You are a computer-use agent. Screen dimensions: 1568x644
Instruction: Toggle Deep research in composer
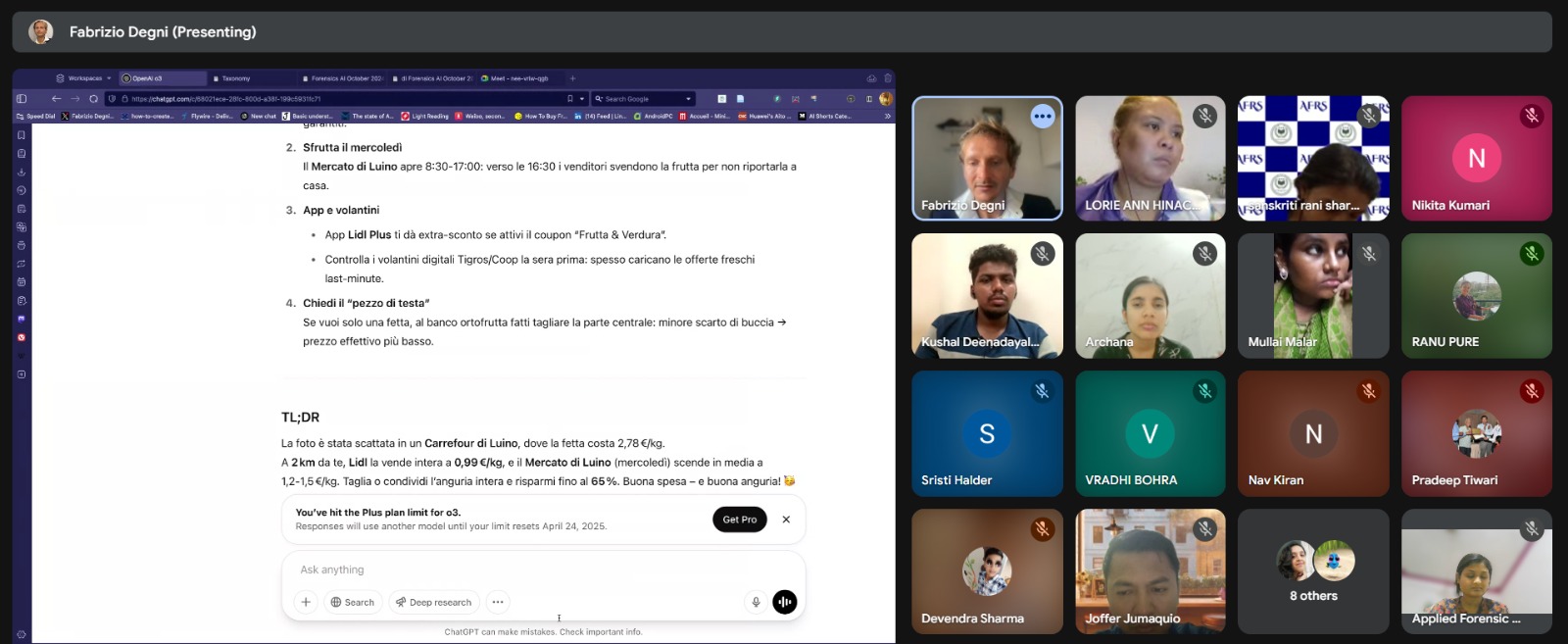pyautogui.click(x=434, y=602)
